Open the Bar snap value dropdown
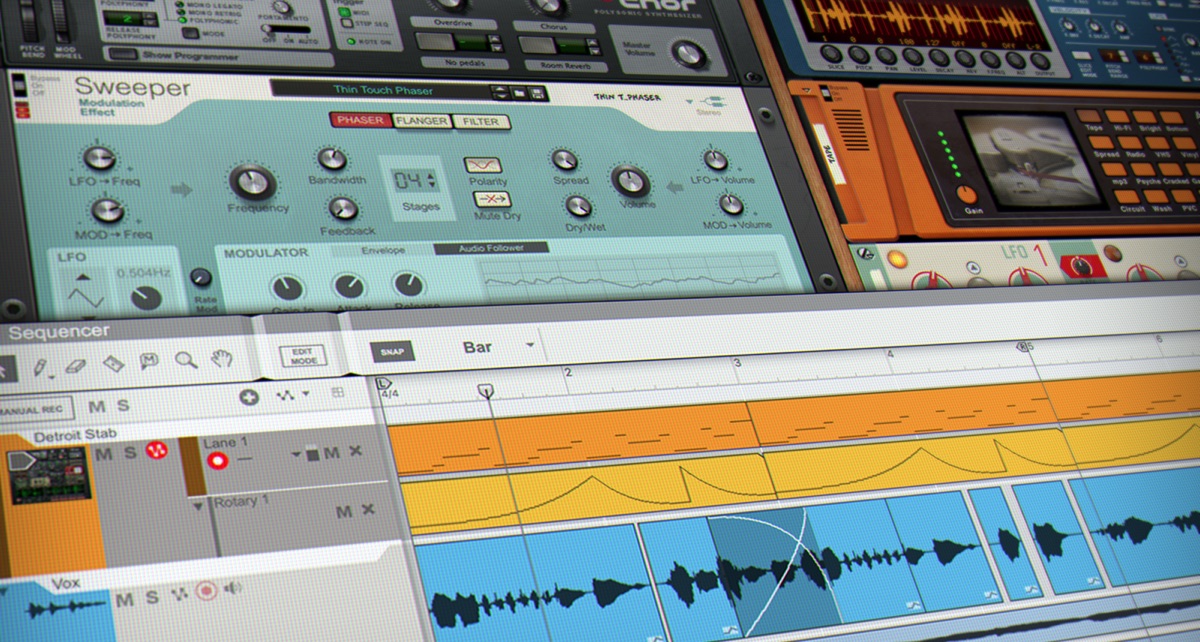Image resolution: width=1200 pixels, height=642 pixels. pos(530,347)
